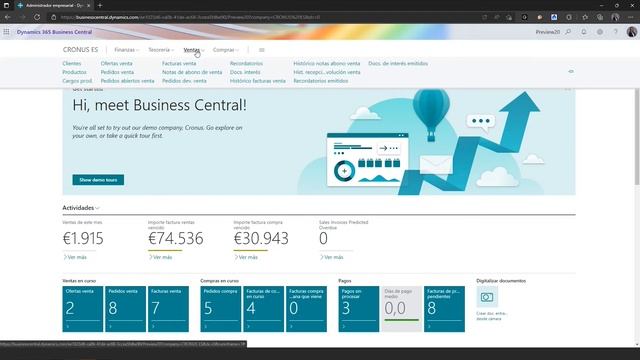Open the settings gear icon in header
Screen dimensions: 640x360
[600, 32]
